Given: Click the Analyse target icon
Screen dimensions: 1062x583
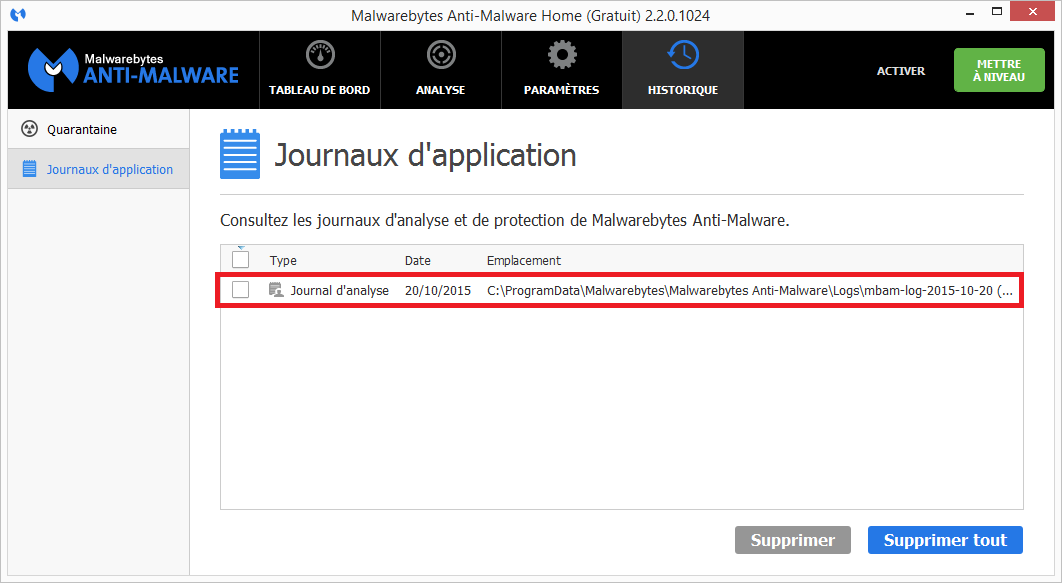Looking at the screenshot, I should click(x=440, y=55).
